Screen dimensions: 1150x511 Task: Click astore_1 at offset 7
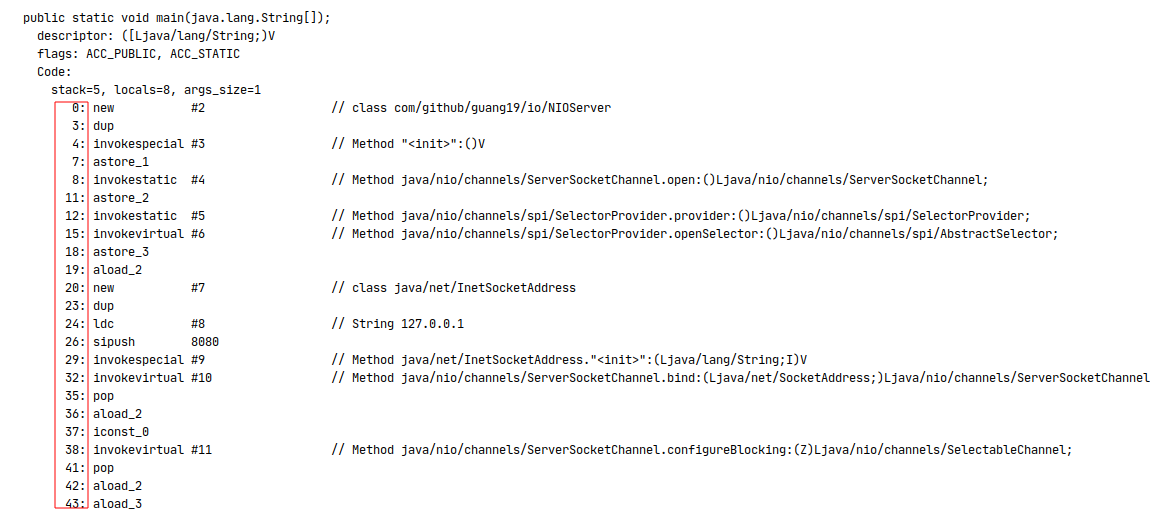tap(117, 162)
